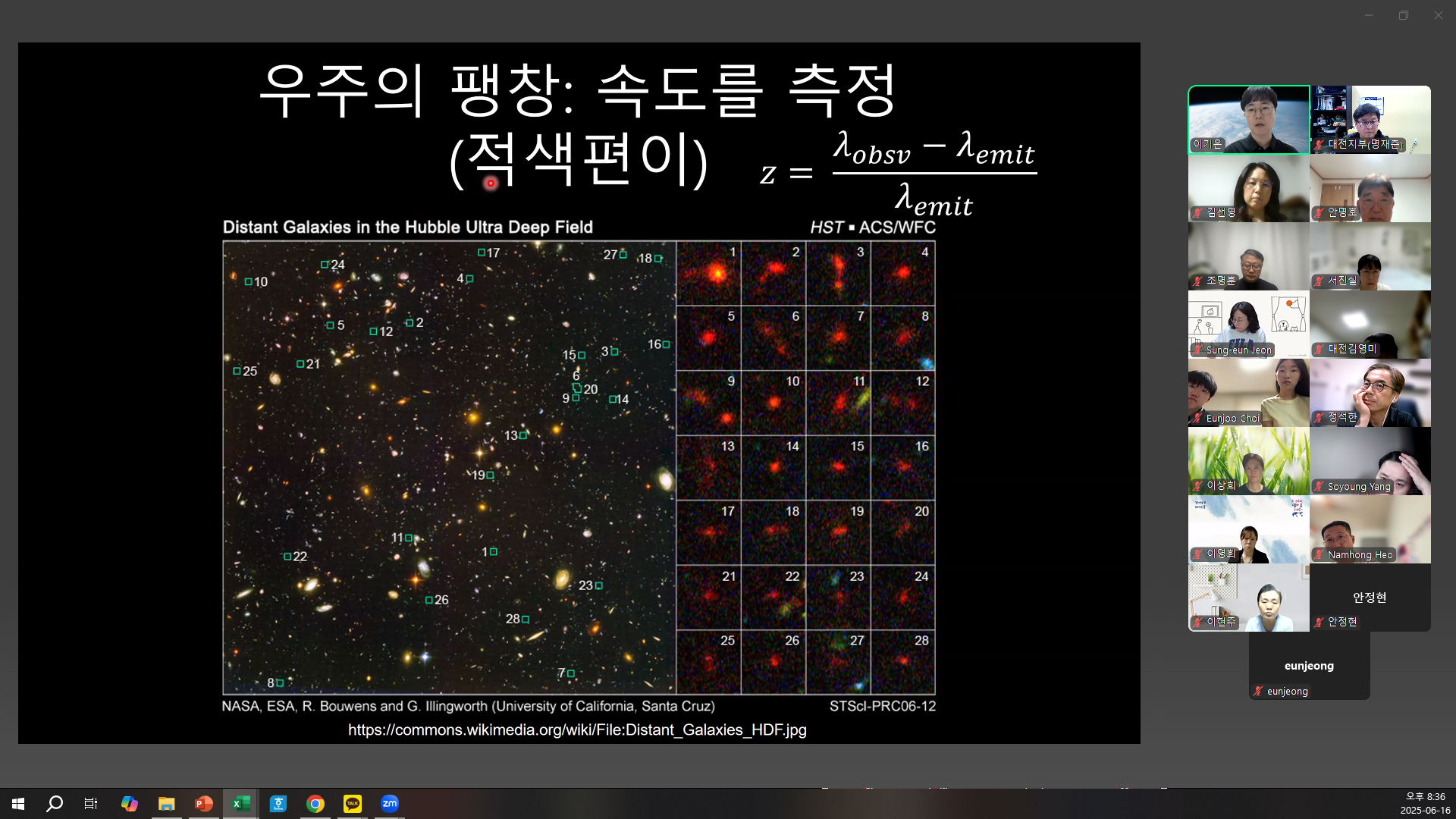Select the 김선영 participant video
The image size is (1456, 819).
[1249, 188]
